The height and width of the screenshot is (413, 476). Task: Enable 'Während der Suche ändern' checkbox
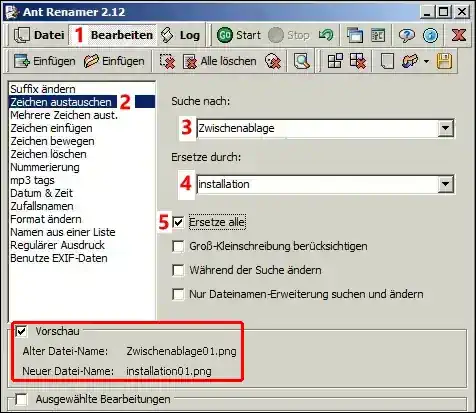(178, 270)
